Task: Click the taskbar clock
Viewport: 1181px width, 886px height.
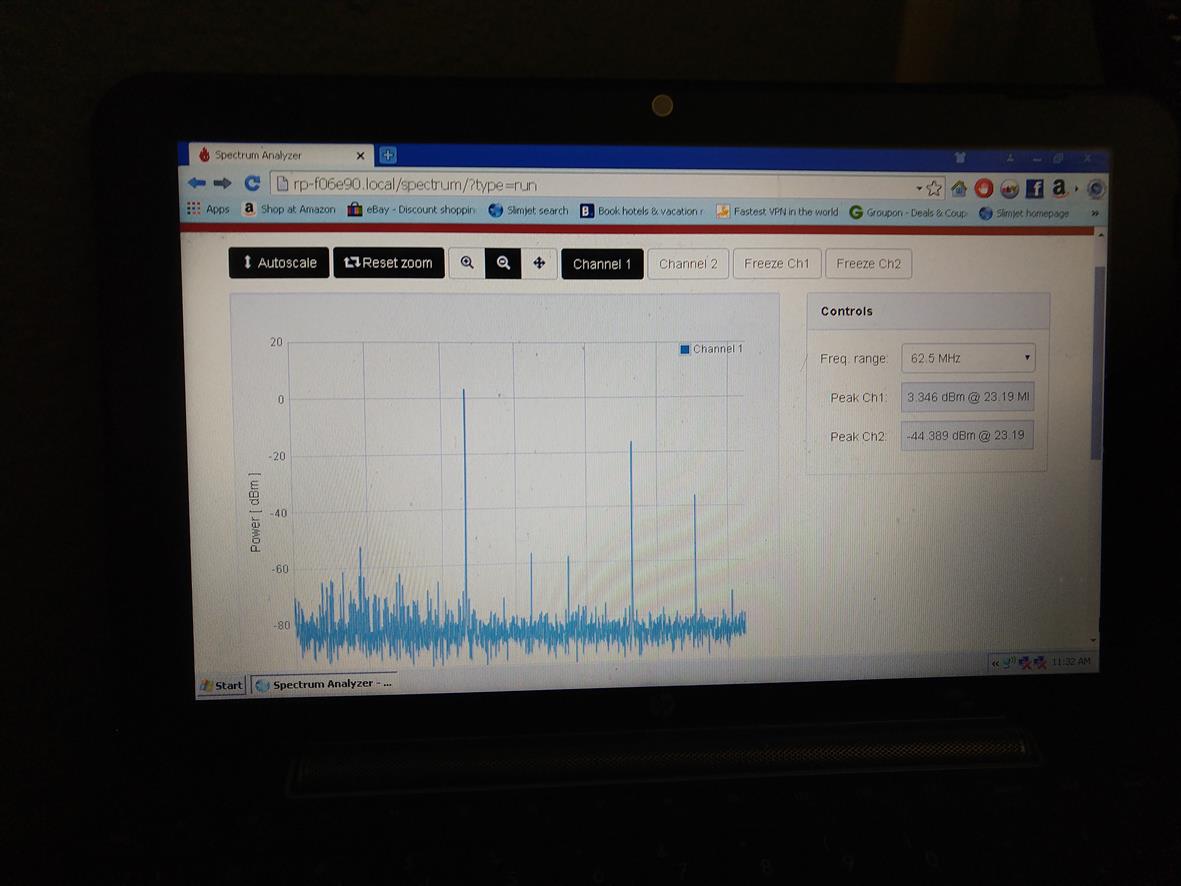Action: point(1070,661)
